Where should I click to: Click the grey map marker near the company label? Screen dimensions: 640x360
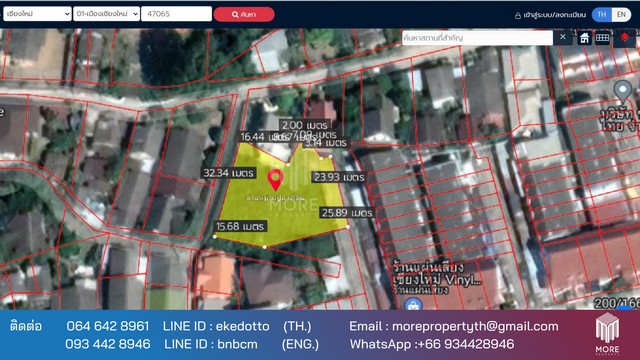622,91
